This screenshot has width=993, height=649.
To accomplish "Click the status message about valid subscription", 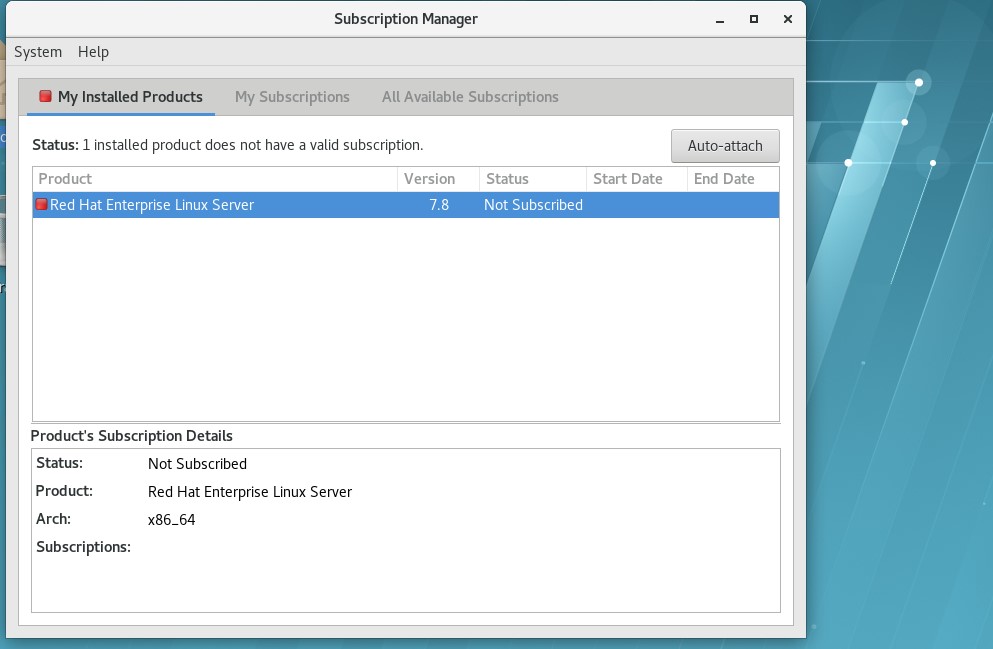I will click(x=228, y=145).
